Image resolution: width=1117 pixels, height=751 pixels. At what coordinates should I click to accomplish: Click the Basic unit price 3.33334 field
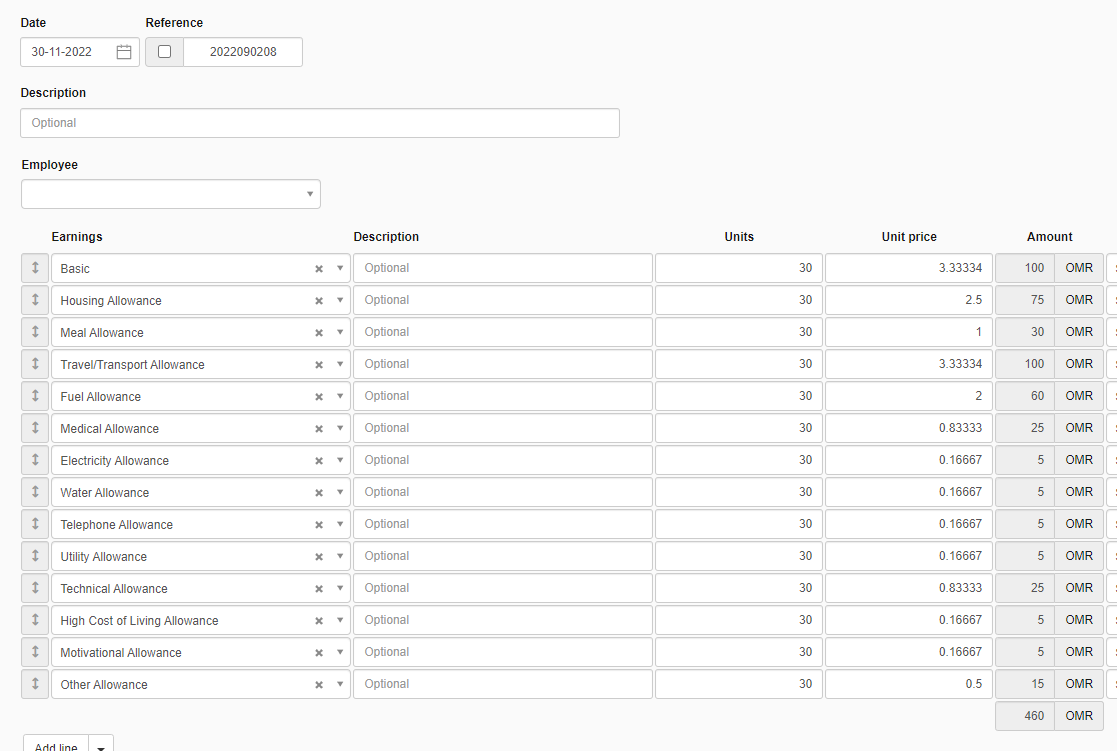(909, 268)
